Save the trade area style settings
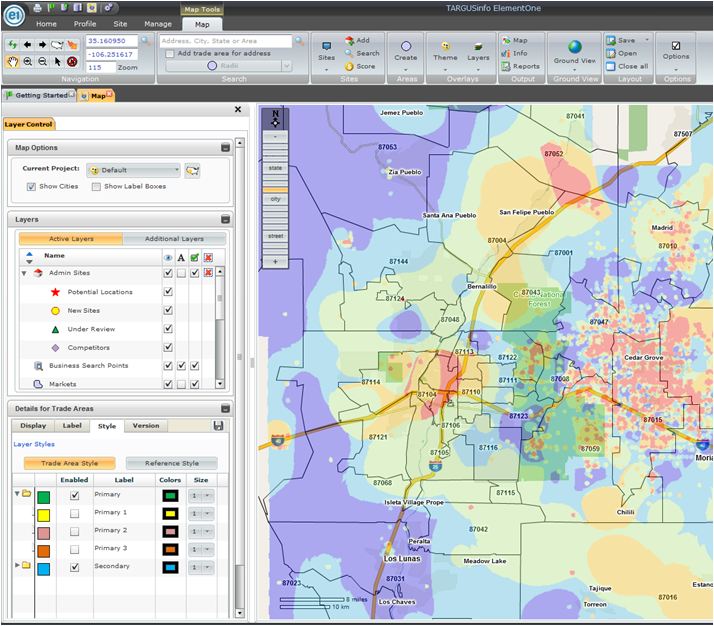This screenshot has height=626, width=714. click(x=218, y=426)
